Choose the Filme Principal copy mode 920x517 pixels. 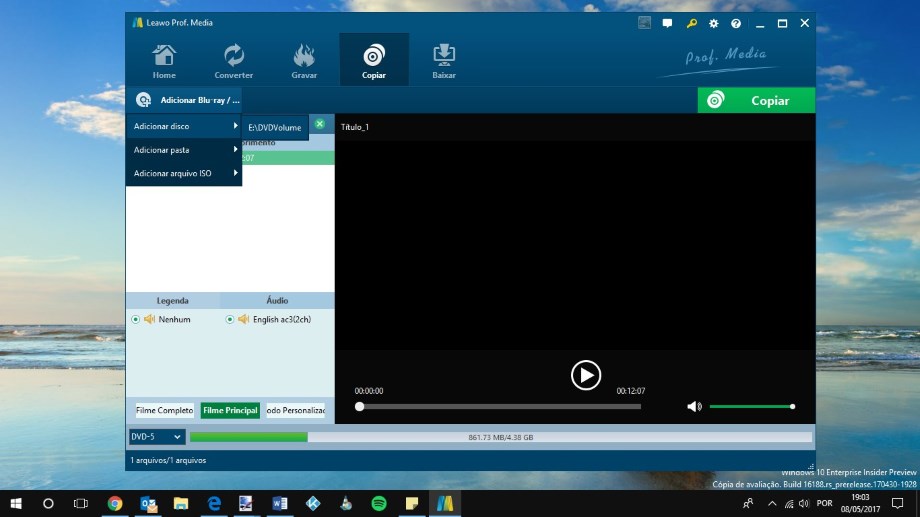[230, 410]
